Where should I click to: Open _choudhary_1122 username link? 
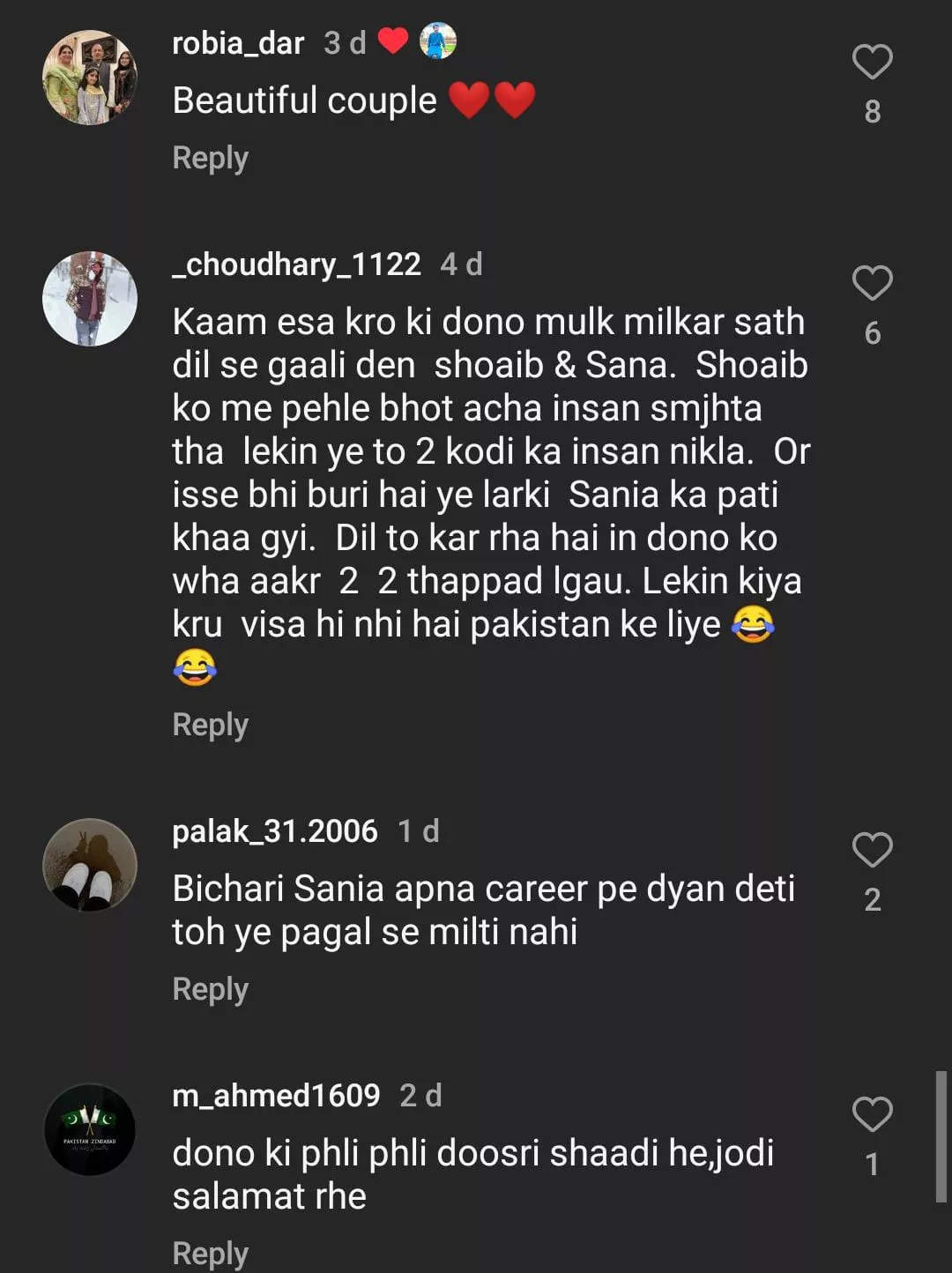[296, 264]
